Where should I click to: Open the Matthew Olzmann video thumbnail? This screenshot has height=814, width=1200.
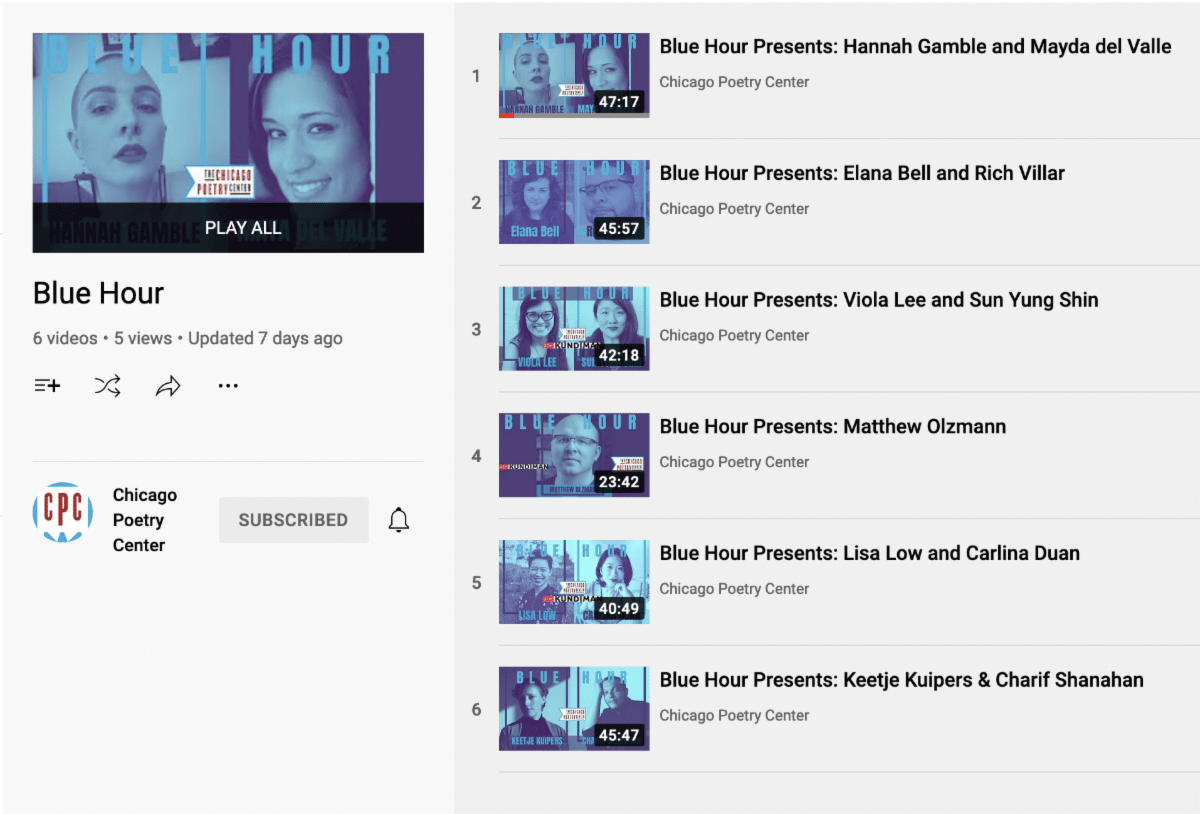574,455
